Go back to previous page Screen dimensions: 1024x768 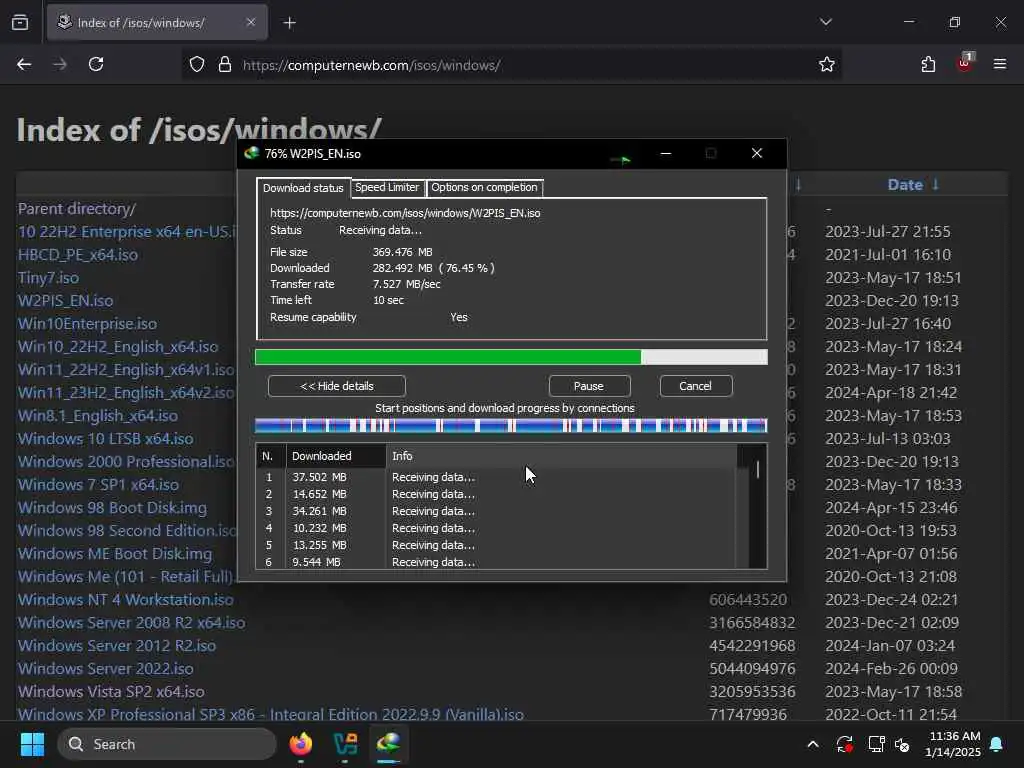pyautogui.click(x=24, y=64)
